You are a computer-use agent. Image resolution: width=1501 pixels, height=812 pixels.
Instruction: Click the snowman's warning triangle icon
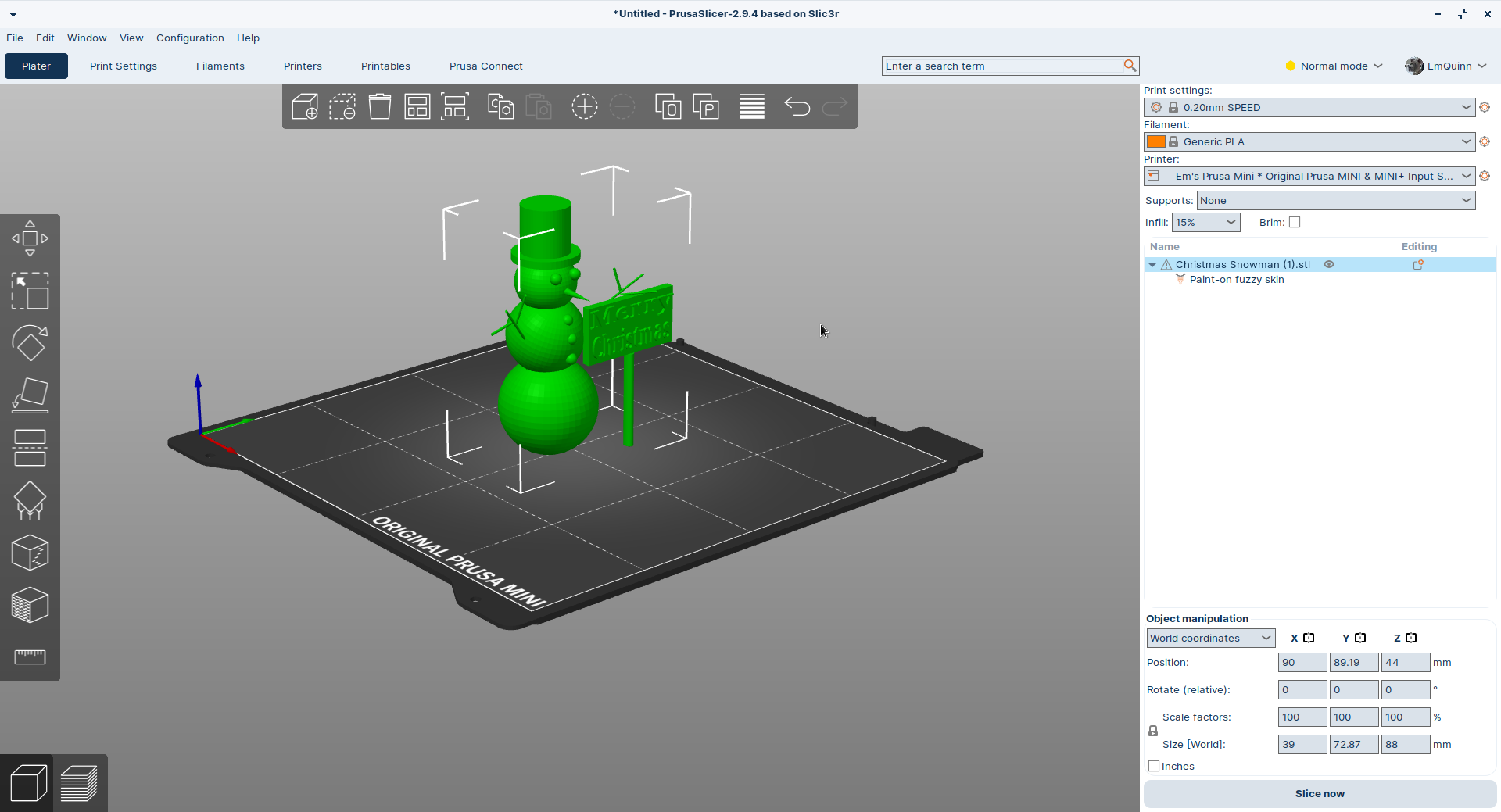[1166, 265]
